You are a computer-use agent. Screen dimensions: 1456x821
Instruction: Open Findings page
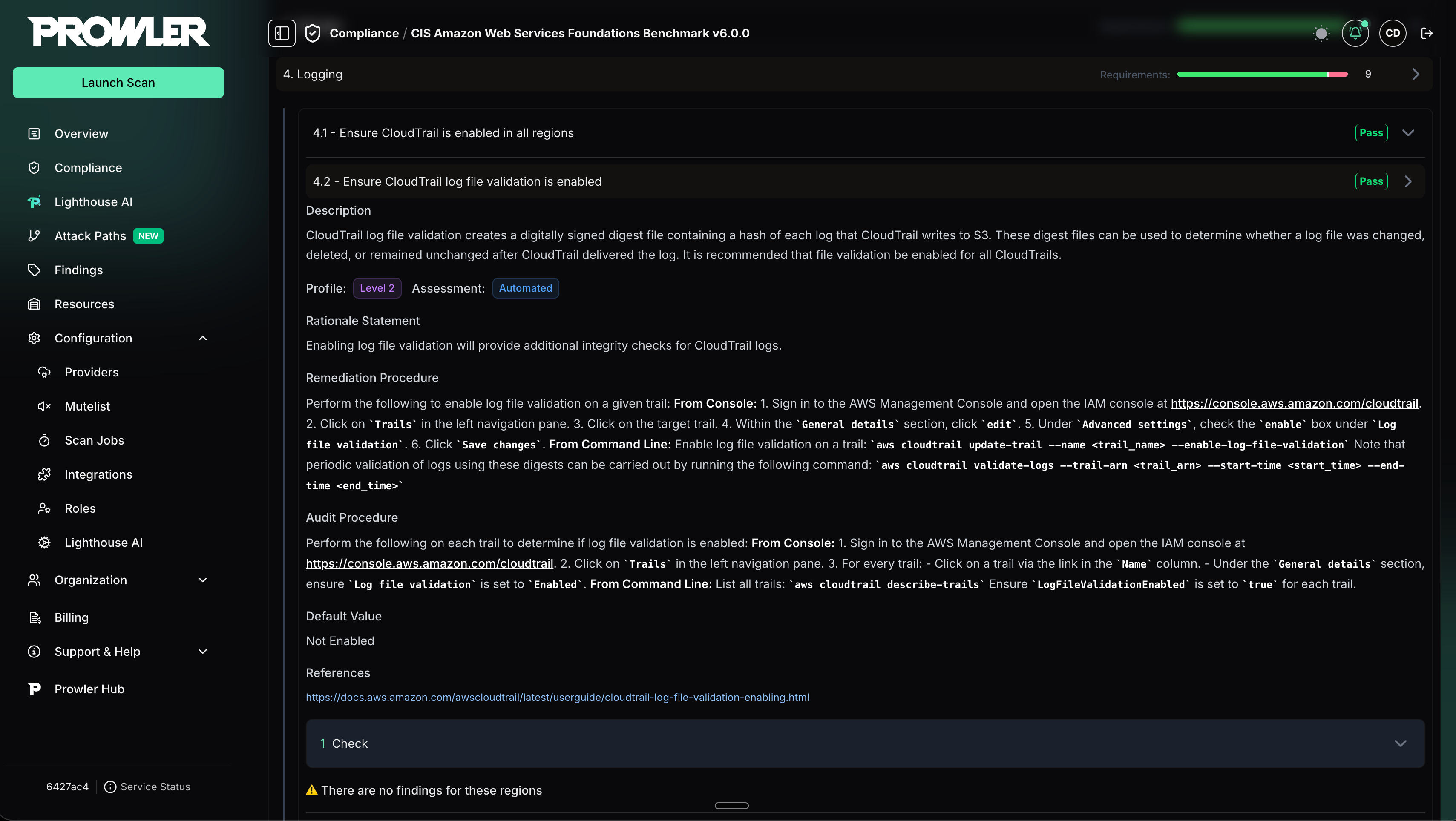click(78, 270)
